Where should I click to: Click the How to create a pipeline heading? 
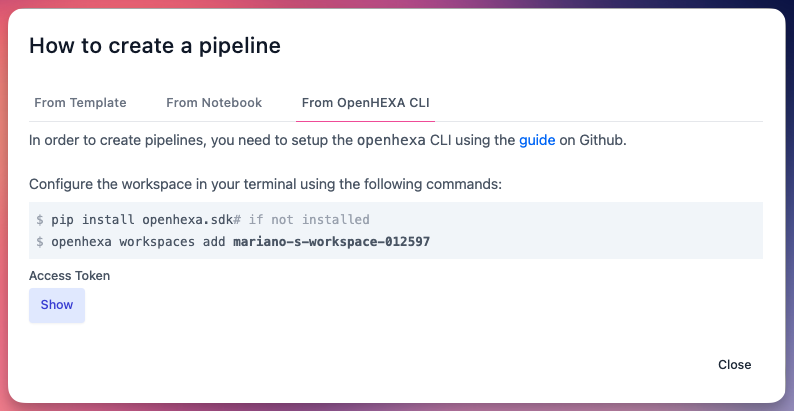[x=155, y=46]
